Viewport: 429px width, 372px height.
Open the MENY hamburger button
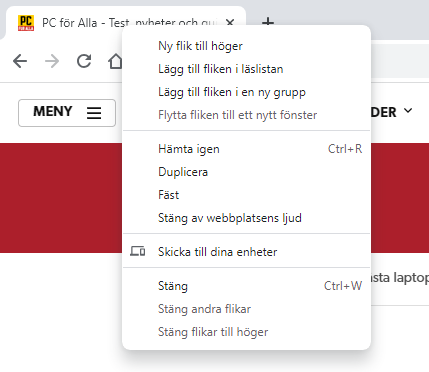(67, 113)
